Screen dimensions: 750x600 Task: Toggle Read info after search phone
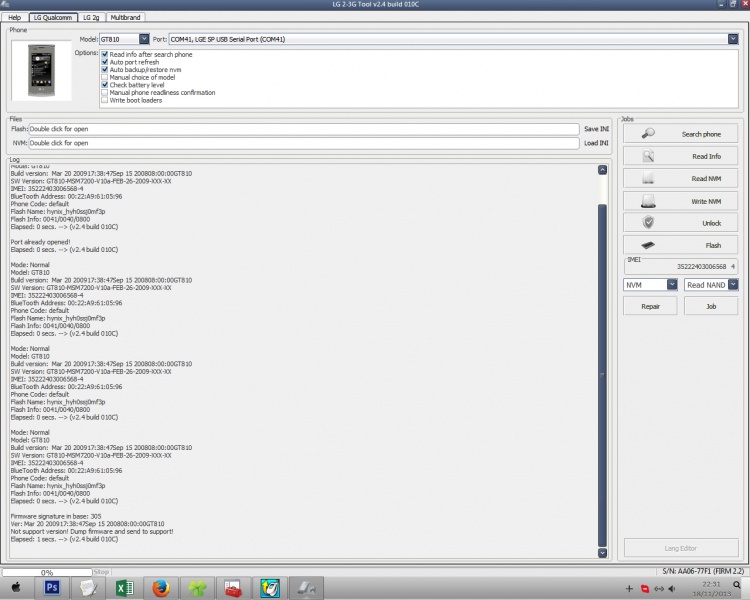105,54
